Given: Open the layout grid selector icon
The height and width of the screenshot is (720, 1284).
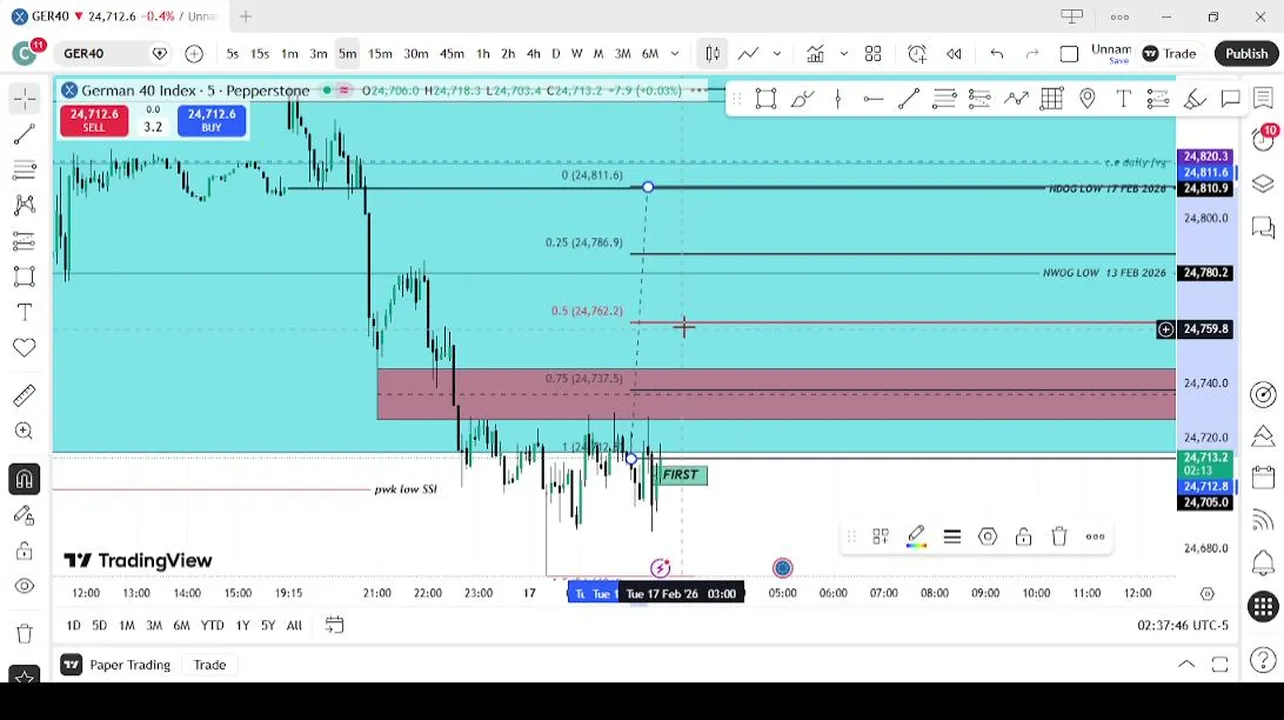Looking at the screenshot, I should click(873, 53).
